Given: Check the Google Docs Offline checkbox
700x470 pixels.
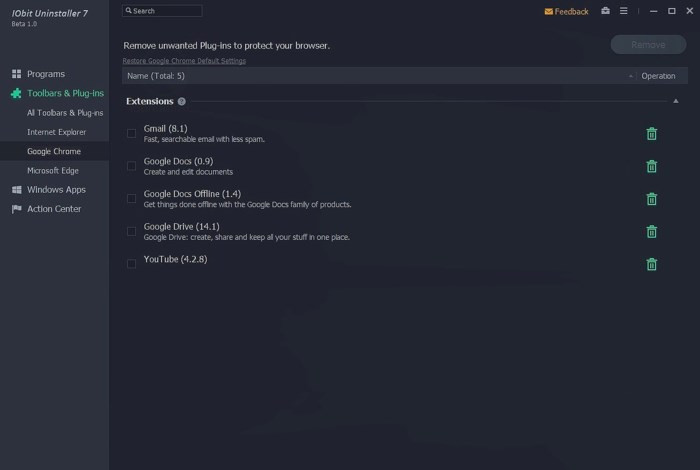Looking at the screenshot, I should click(131, 199).
